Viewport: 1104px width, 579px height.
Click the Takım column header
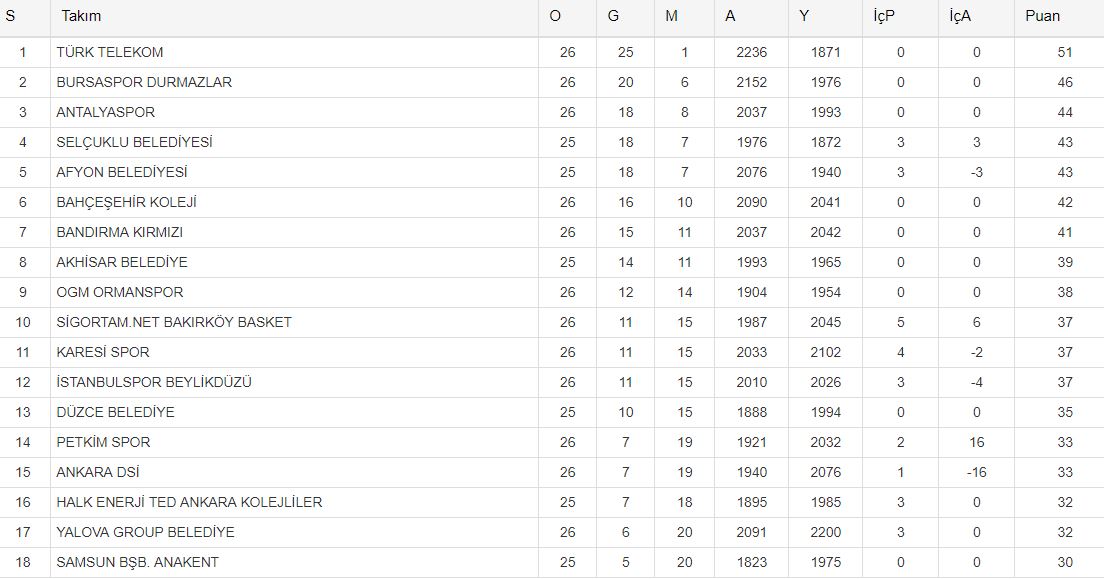tap(81, 16)
